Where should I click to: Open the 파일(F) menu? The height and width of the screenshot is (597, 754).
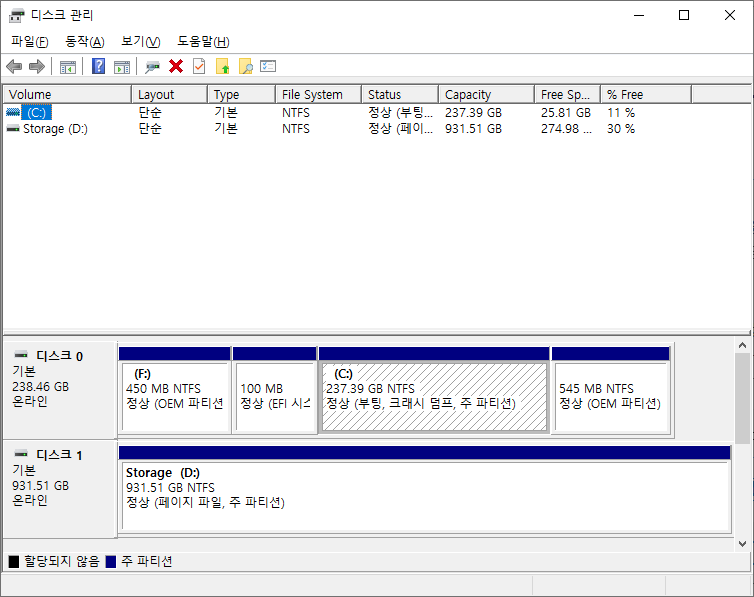[30, 42]
